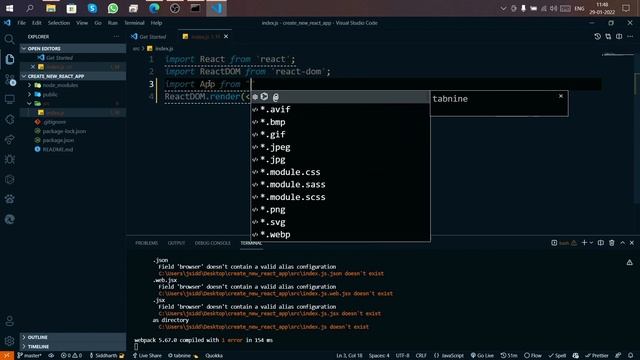The width and height of the screenshot is (640, 360).
Task: Open README.md in the explorer
Action: pyautogui.click(x=58, y=149)
